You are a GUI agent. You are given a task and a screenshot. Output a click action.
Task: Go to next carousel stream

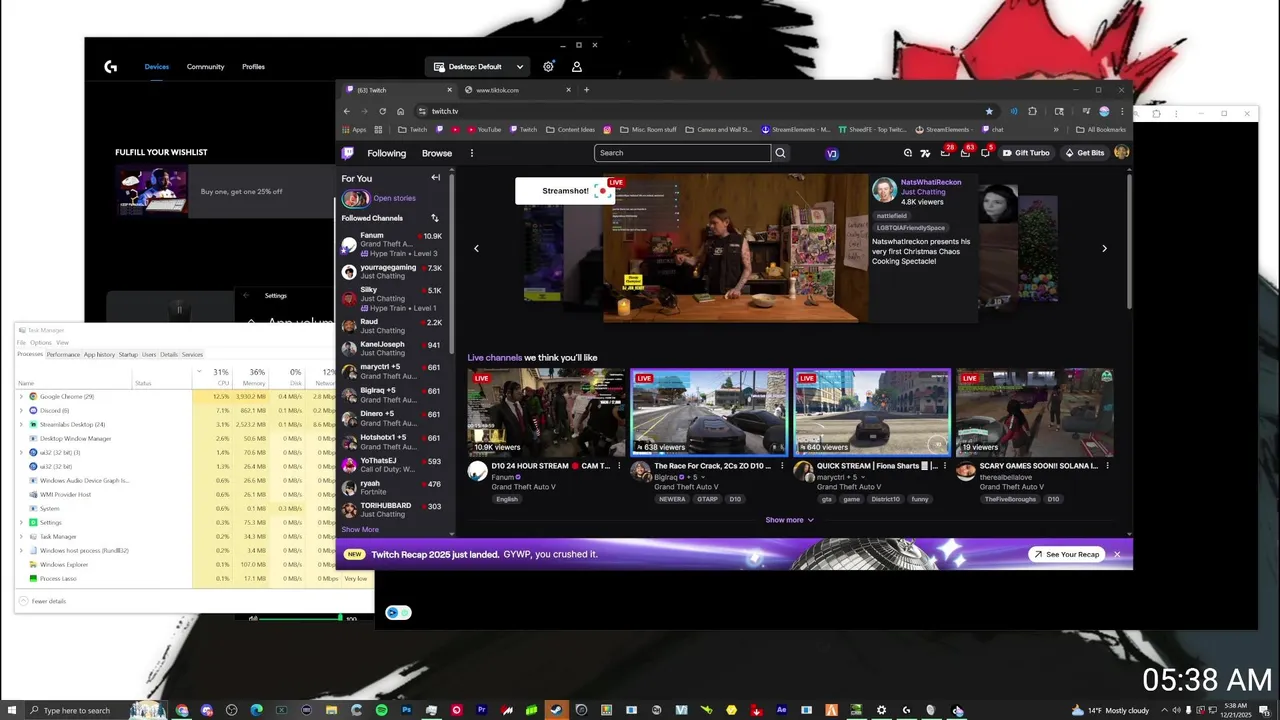coord(1104,248)
